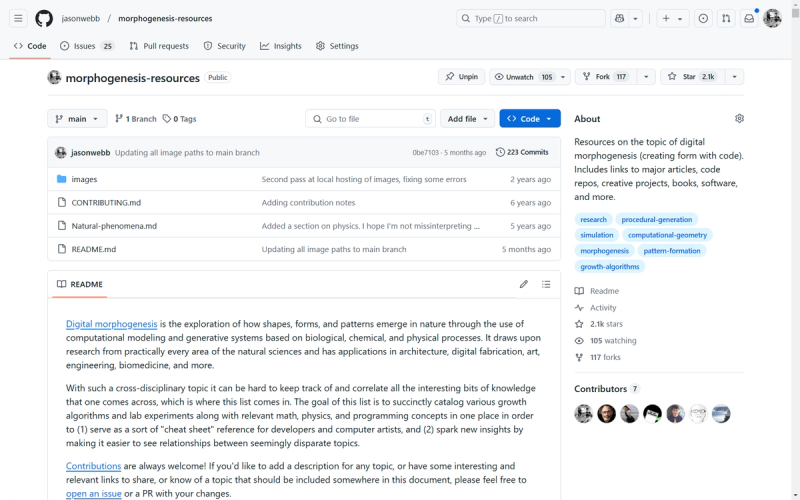This screenshot has width=800, height=500.
Task: Open the Copilot icon in header
Action: click(x=619, y=18)
